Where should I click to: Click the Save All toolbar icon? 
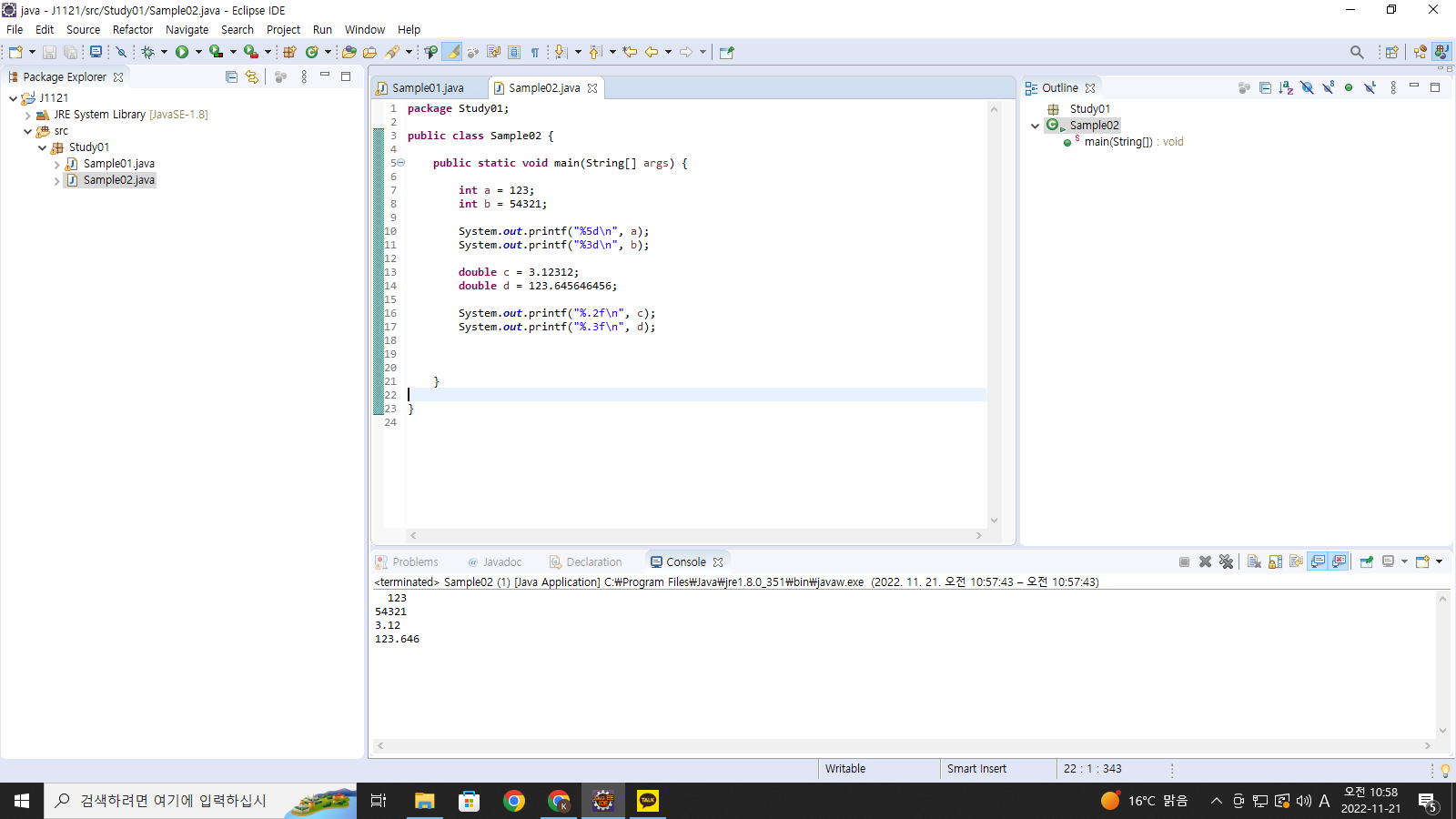70,52
